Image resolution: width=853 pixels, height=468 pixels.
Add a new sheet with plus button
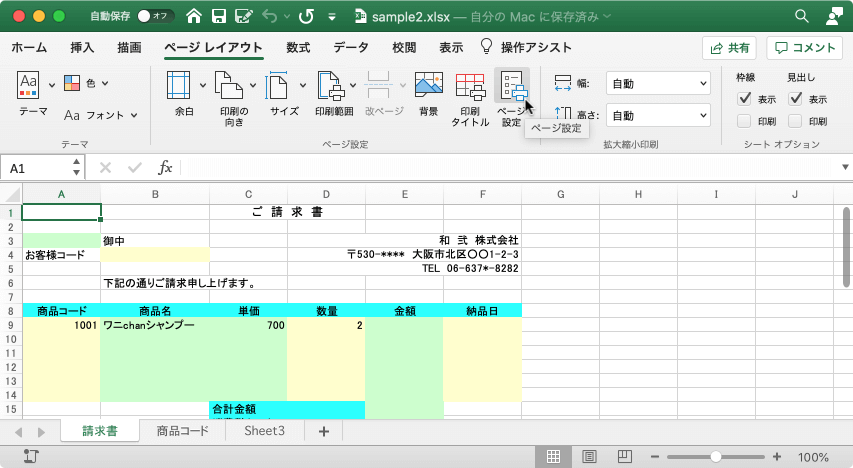pyautogui.click(x=324, y=432)
